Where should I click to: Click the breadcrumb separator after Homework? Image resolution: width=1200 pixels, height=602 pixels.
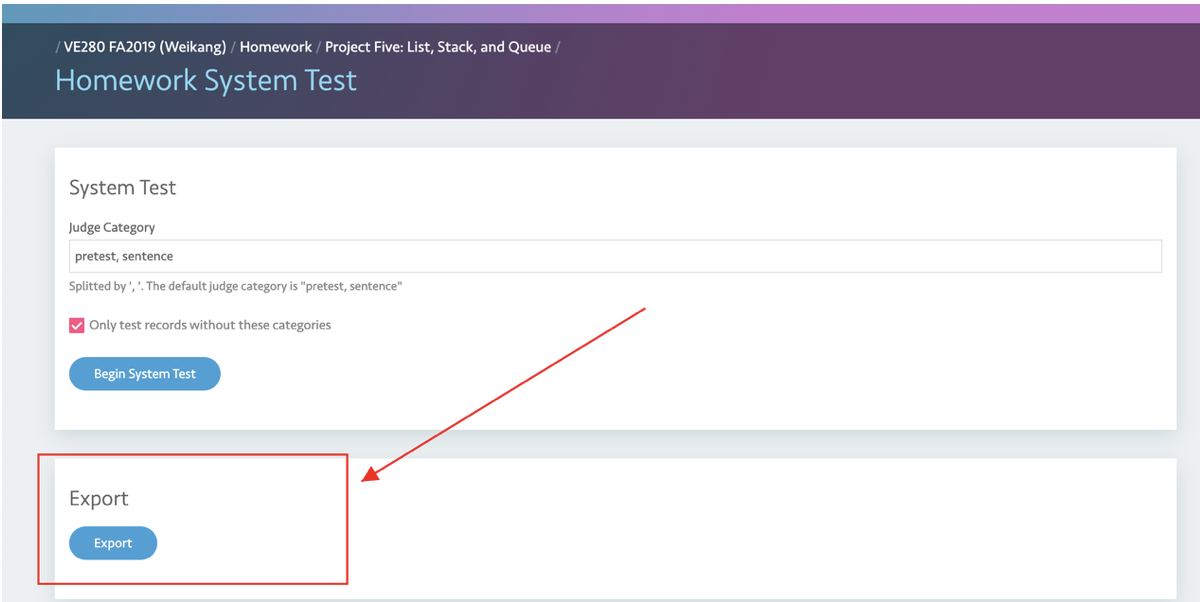pos(317,46)
